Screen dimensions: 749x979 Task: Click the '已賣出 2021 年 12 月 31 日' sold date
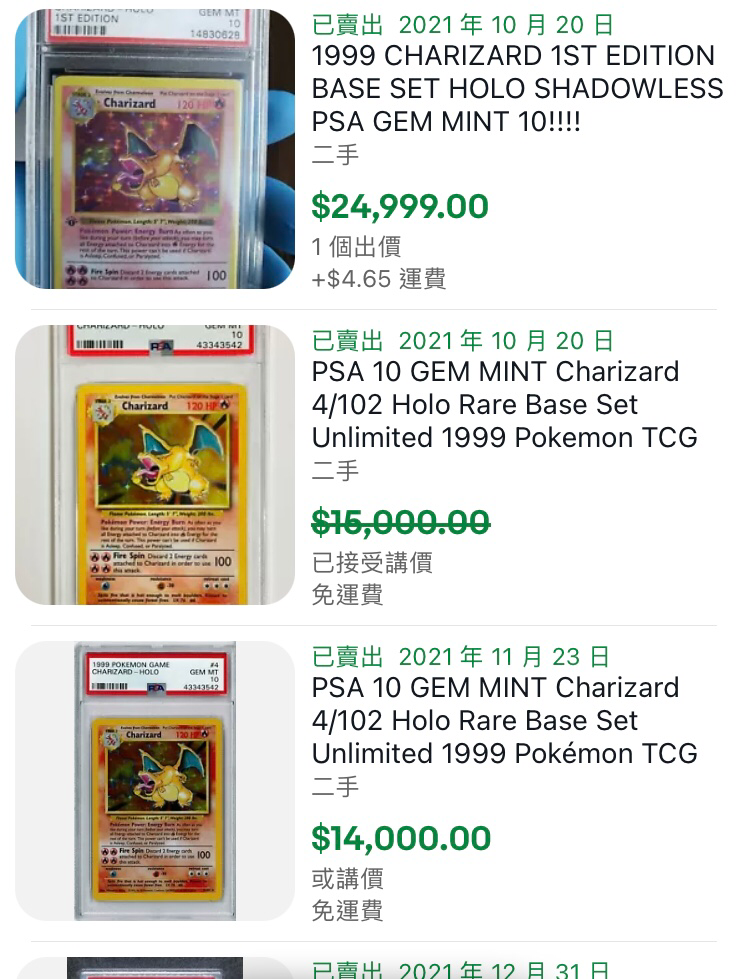pyautogui.click(x=461, y=970)
